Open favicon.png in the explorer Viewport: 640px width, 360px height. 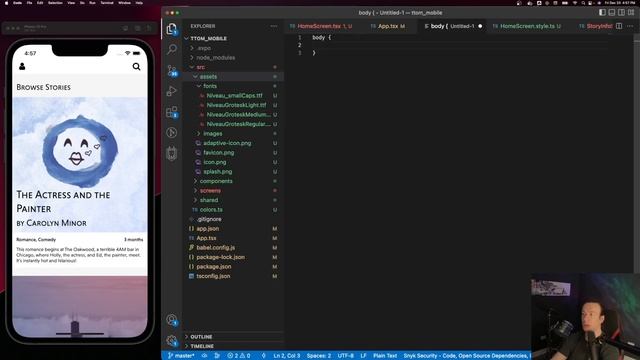pos(233,153)
